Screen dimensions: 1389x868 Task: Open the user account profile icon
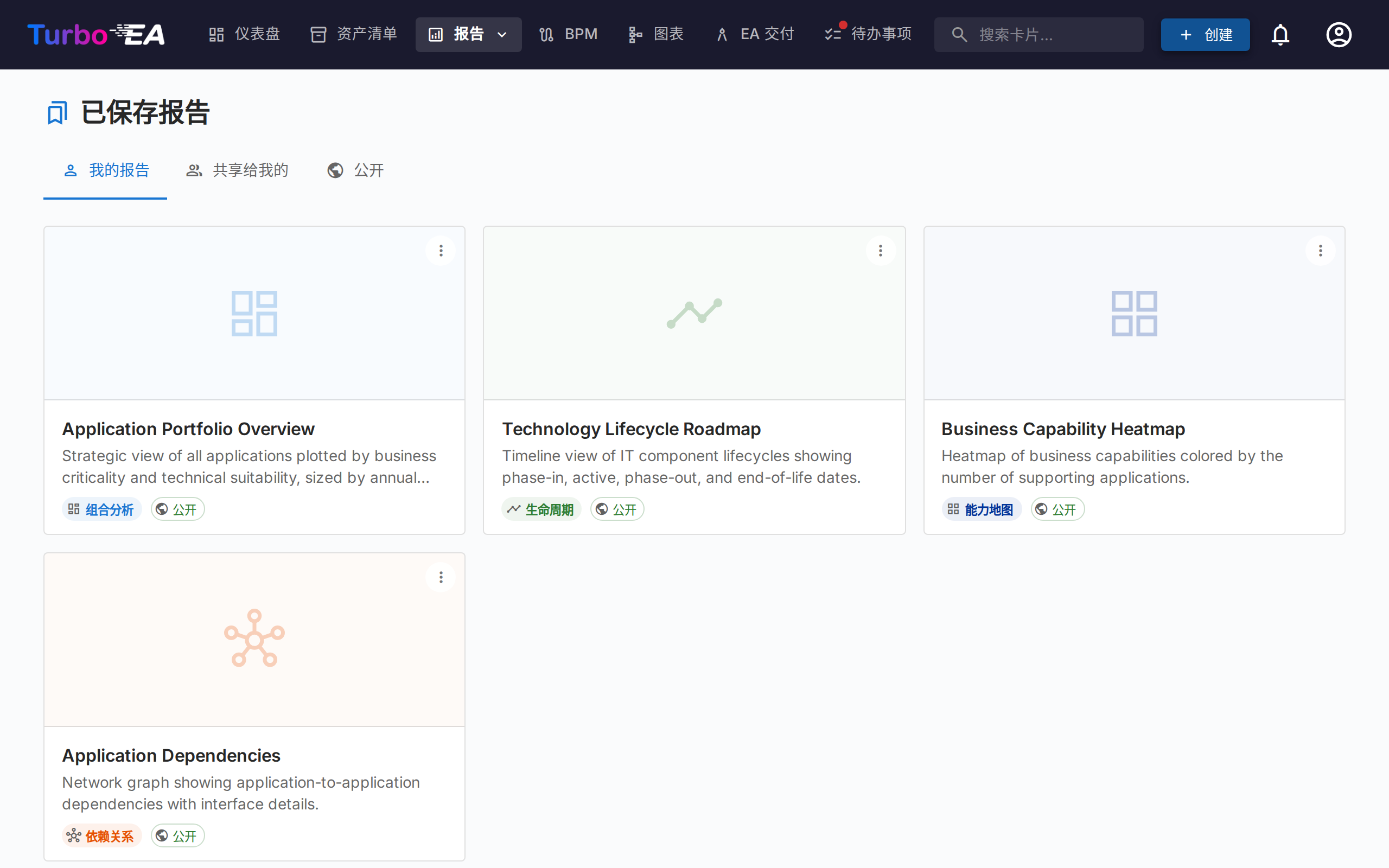[x=1339, y=34]
